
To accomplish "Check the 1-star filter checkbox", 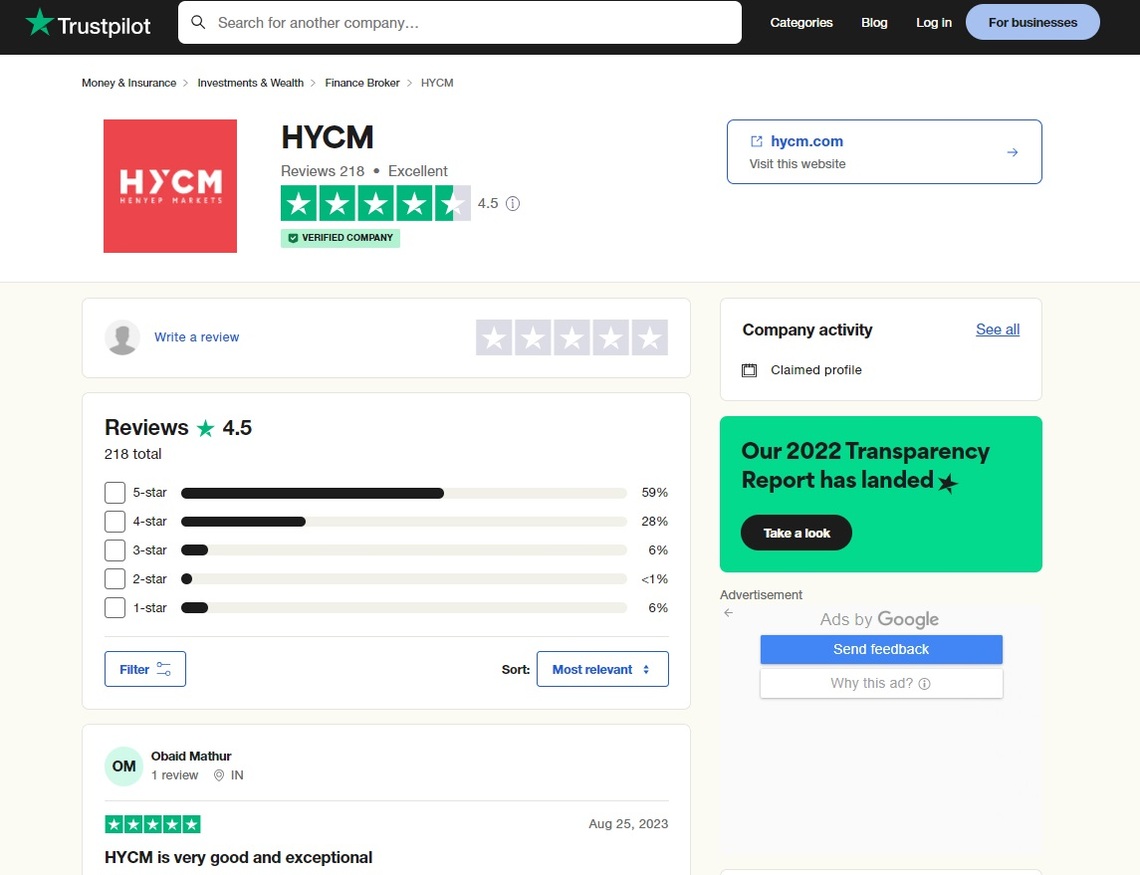I will (x=115, y=608).
